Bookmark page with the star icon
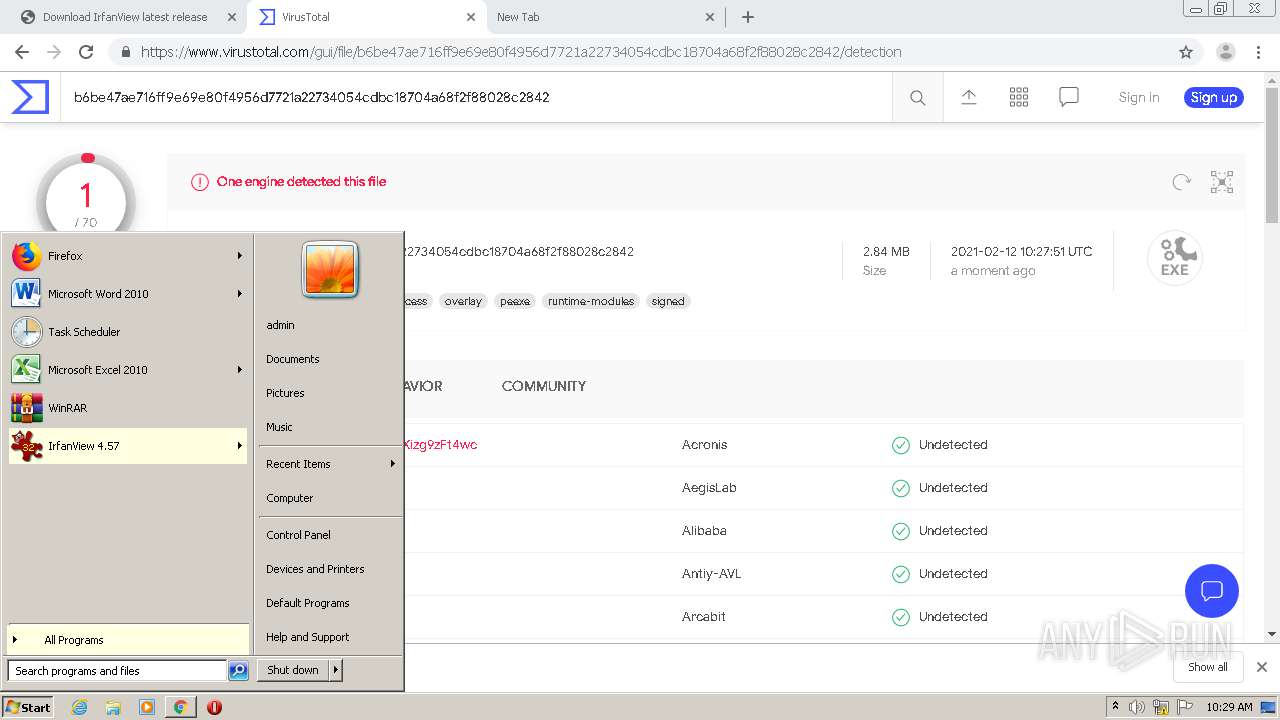The height and width of the screenshot is (720, 1280). coord(1186,52)
